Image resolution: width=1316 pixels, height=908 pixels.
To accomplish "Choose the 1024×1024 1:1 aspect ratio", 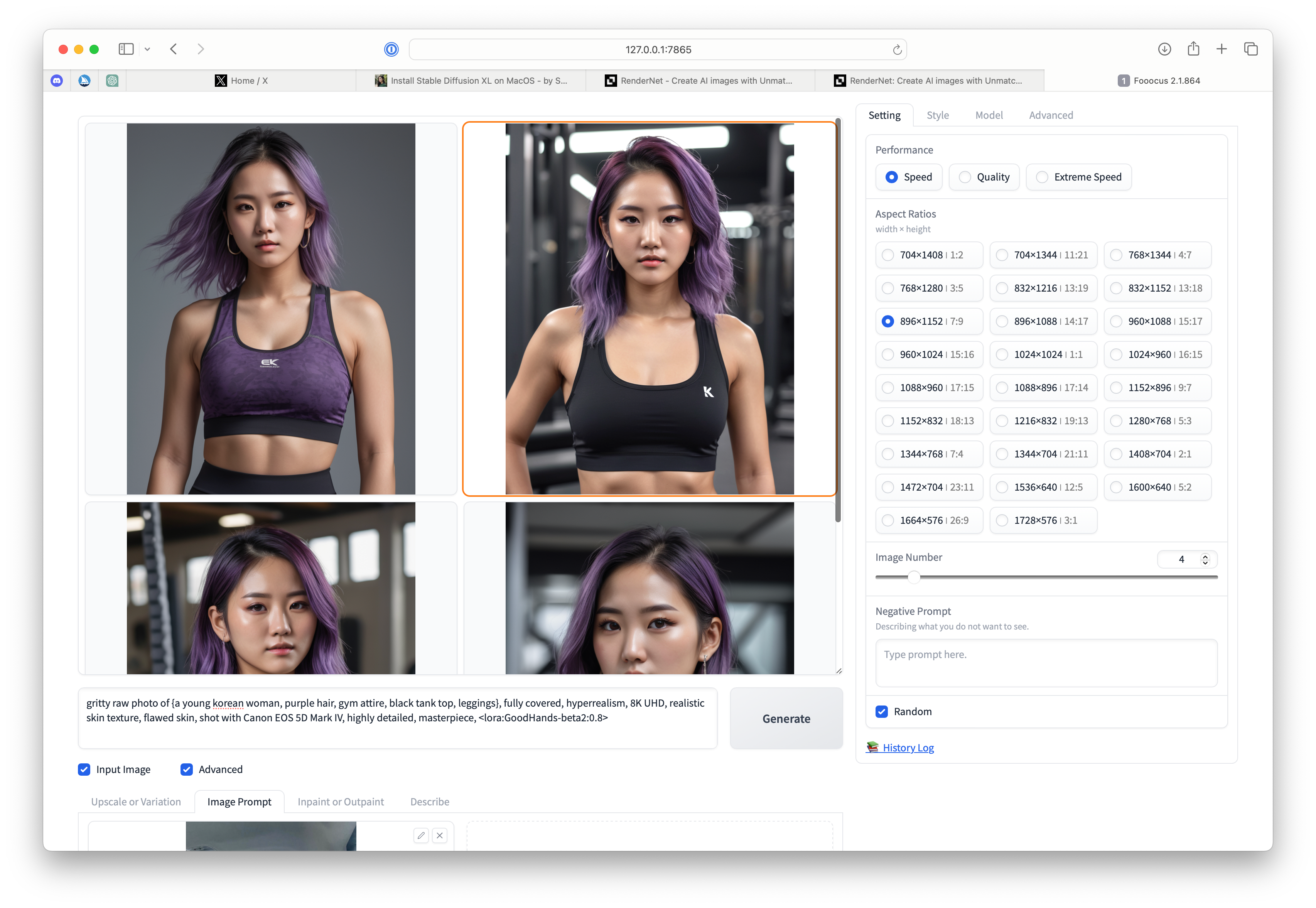I will pyautogui.click(x=1002, y=354).
